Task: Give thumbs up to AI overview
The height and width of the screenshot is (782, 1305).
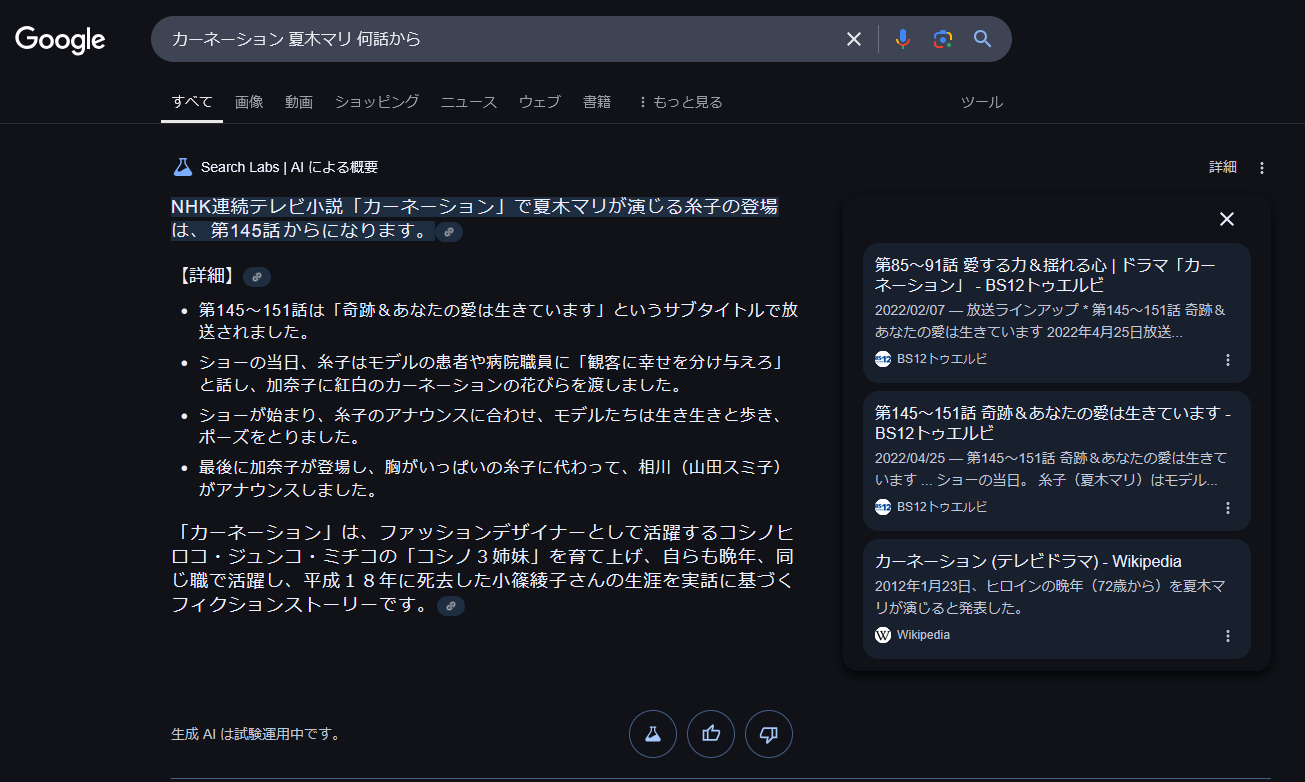Action: tap(711, 734)
